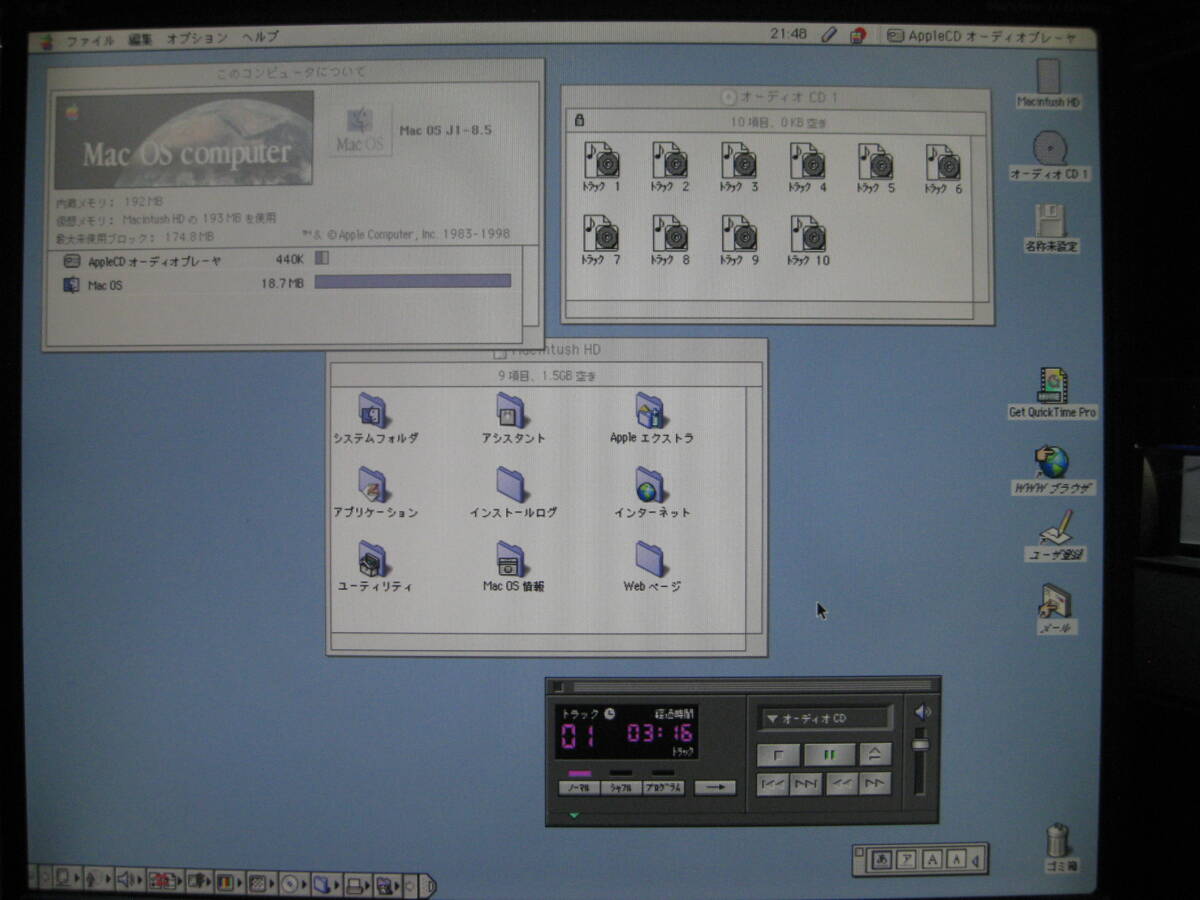Skip to next track in CD player
Image resolution: width=1200 pixels, height=900 pixels.
pos(806,784)
